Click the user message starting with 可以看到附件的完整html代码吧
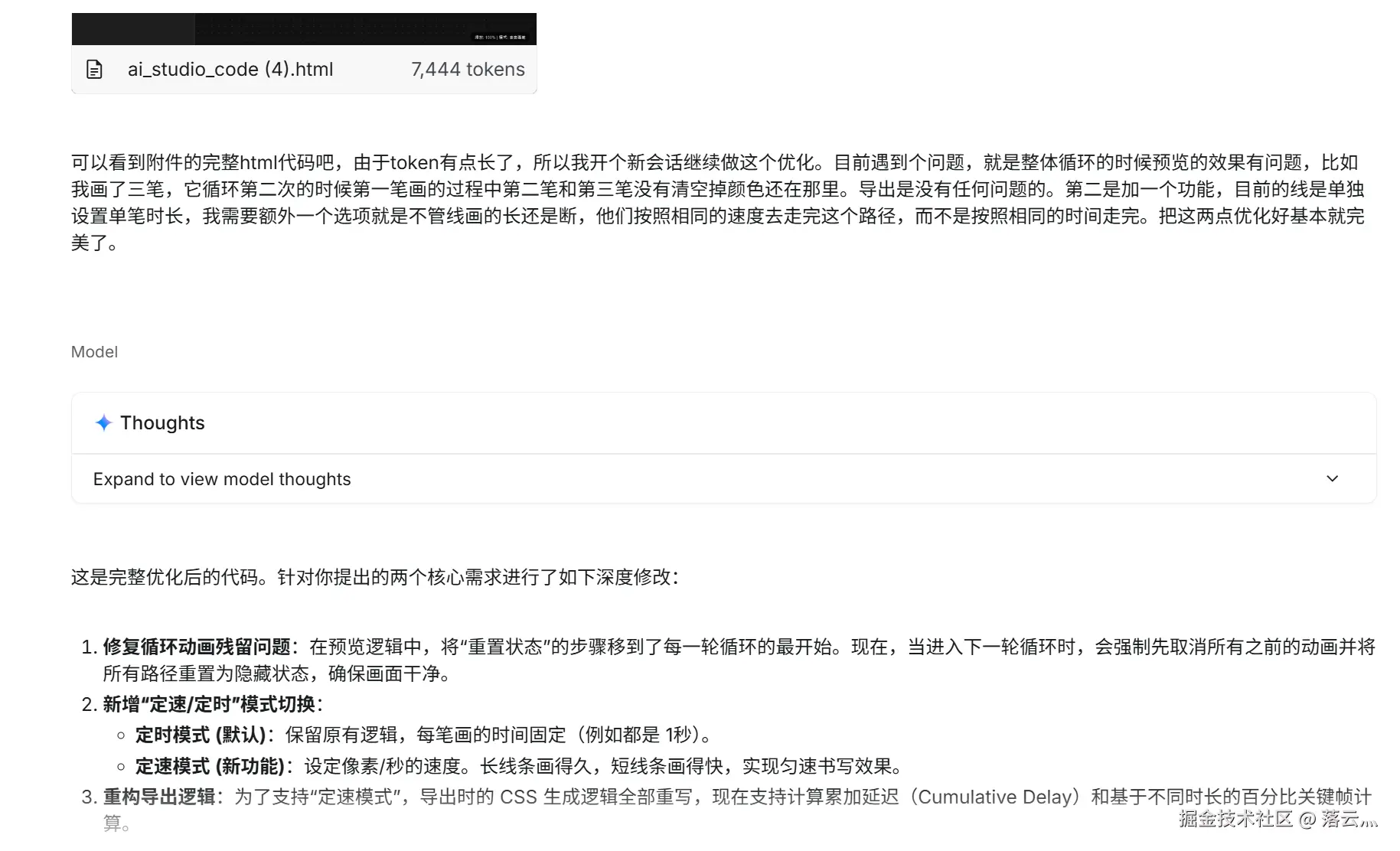This screenshot has width=1400, height=851. point(718,203)
